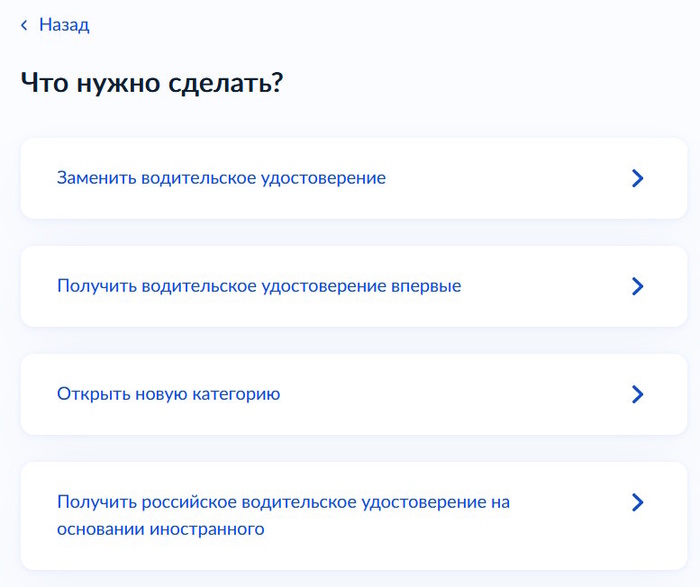
Task: Select "Заменить водительское удостоверение" option text
Action: [x=221, y=178]
